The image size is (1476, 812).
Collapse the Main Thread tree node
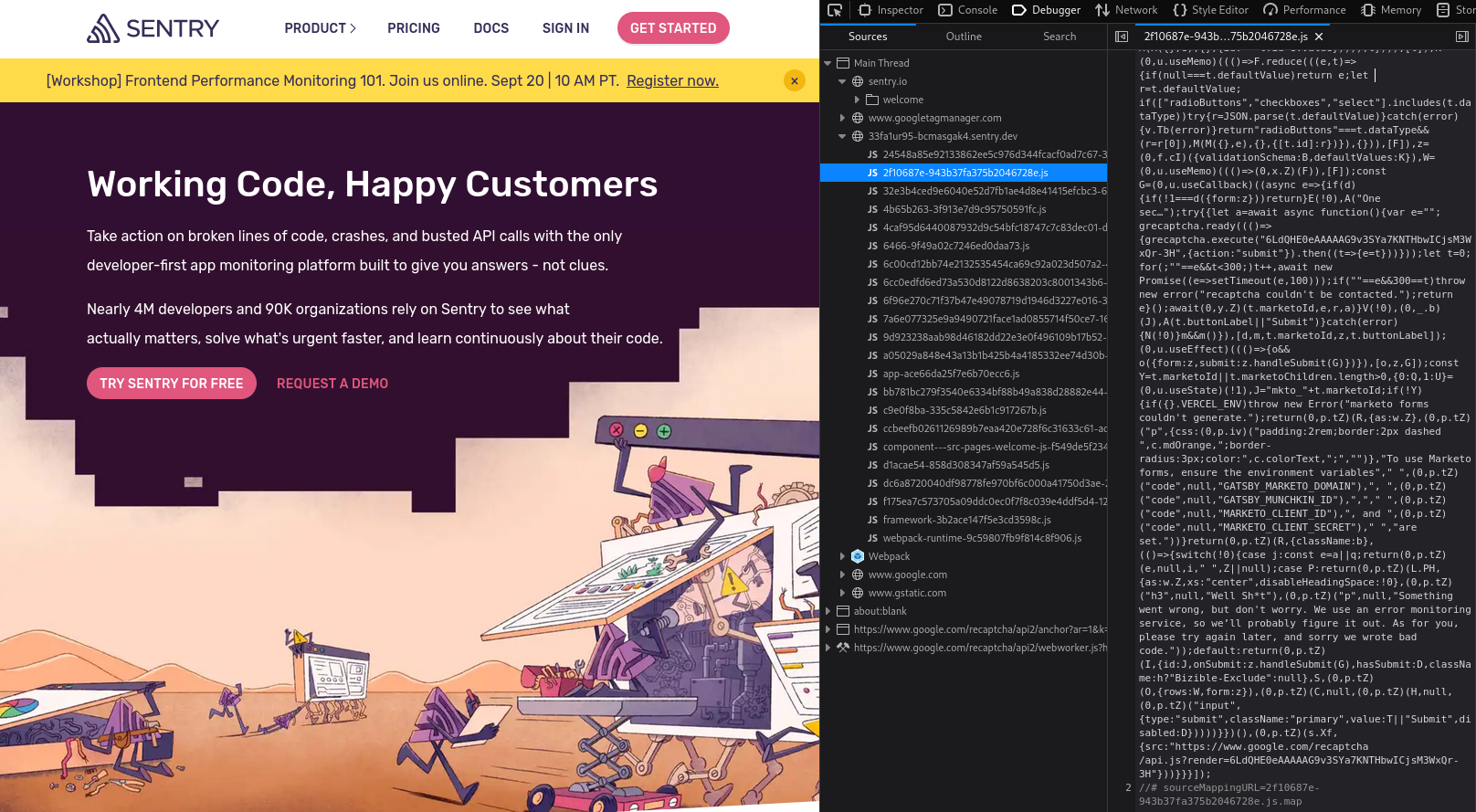point(828,63)
